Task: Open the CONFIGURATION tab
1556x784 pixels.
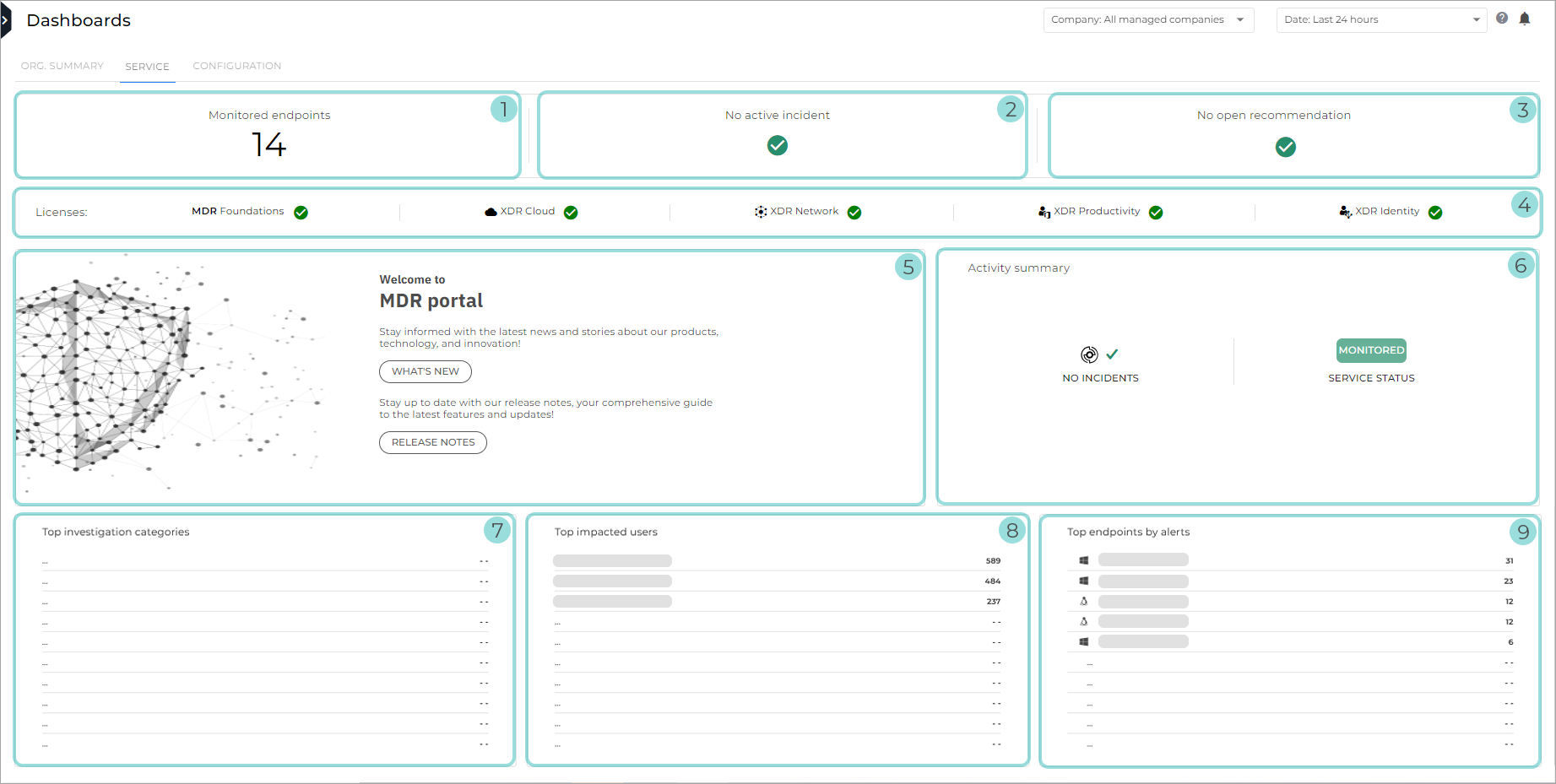Action: pyautogui.click(x=236, y=66)
